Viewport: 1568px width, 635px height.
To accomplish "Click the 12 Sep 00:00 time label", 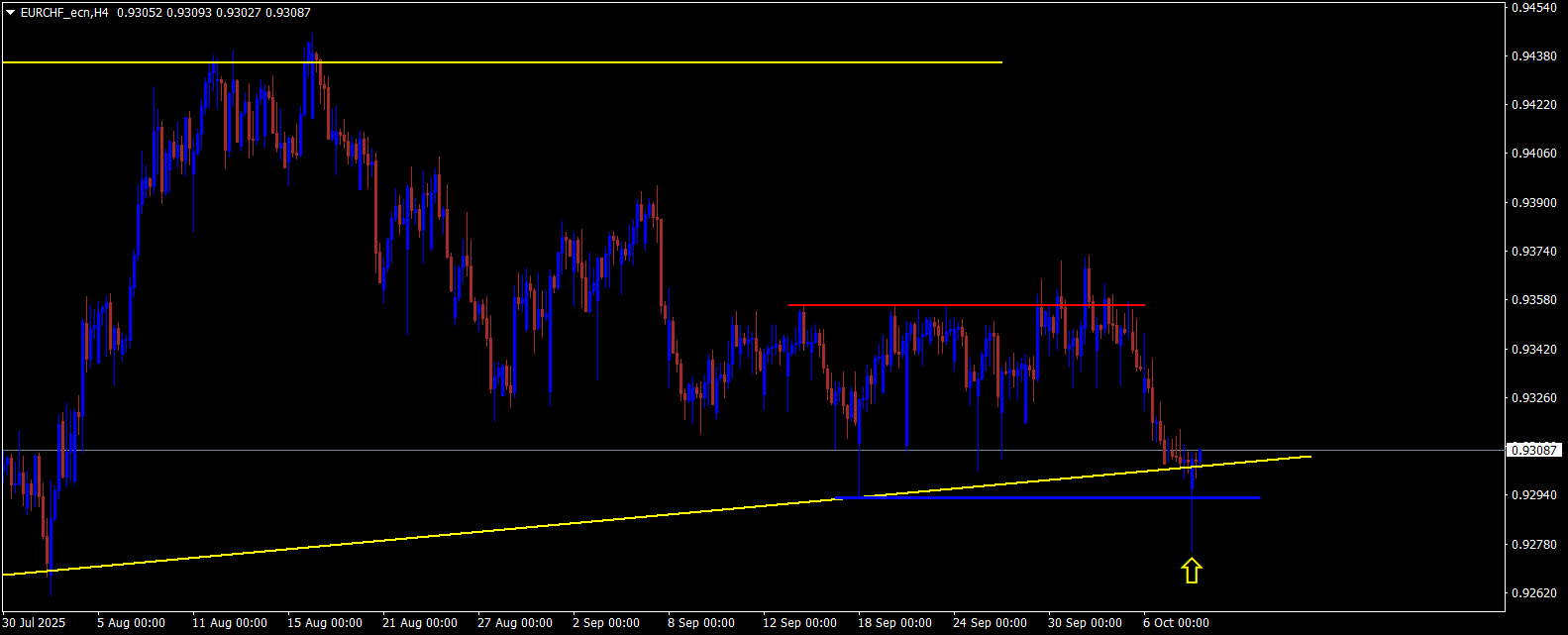I will pyautogui.click(x=800, y=623).
